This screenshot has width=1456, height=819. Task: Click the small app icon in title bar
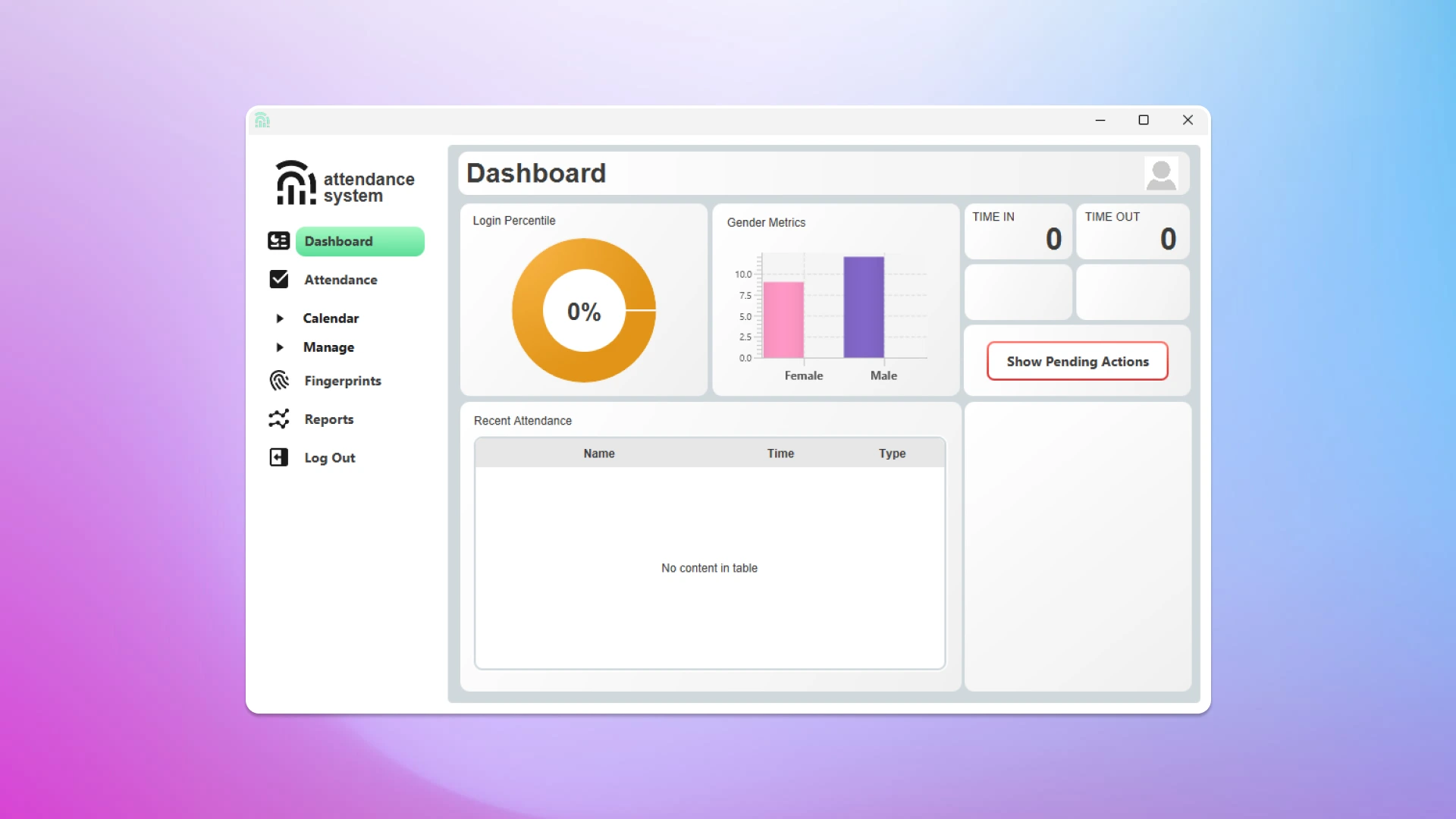262,121
